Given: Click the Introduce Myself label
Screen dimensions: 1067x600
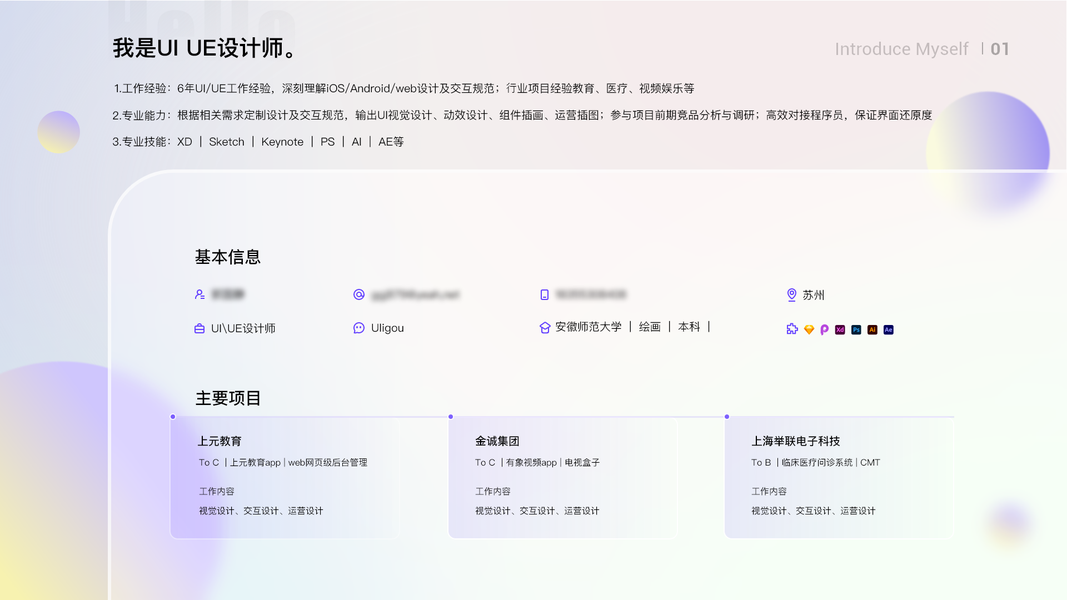Looking at the screenshot, I should click(901, 49).
